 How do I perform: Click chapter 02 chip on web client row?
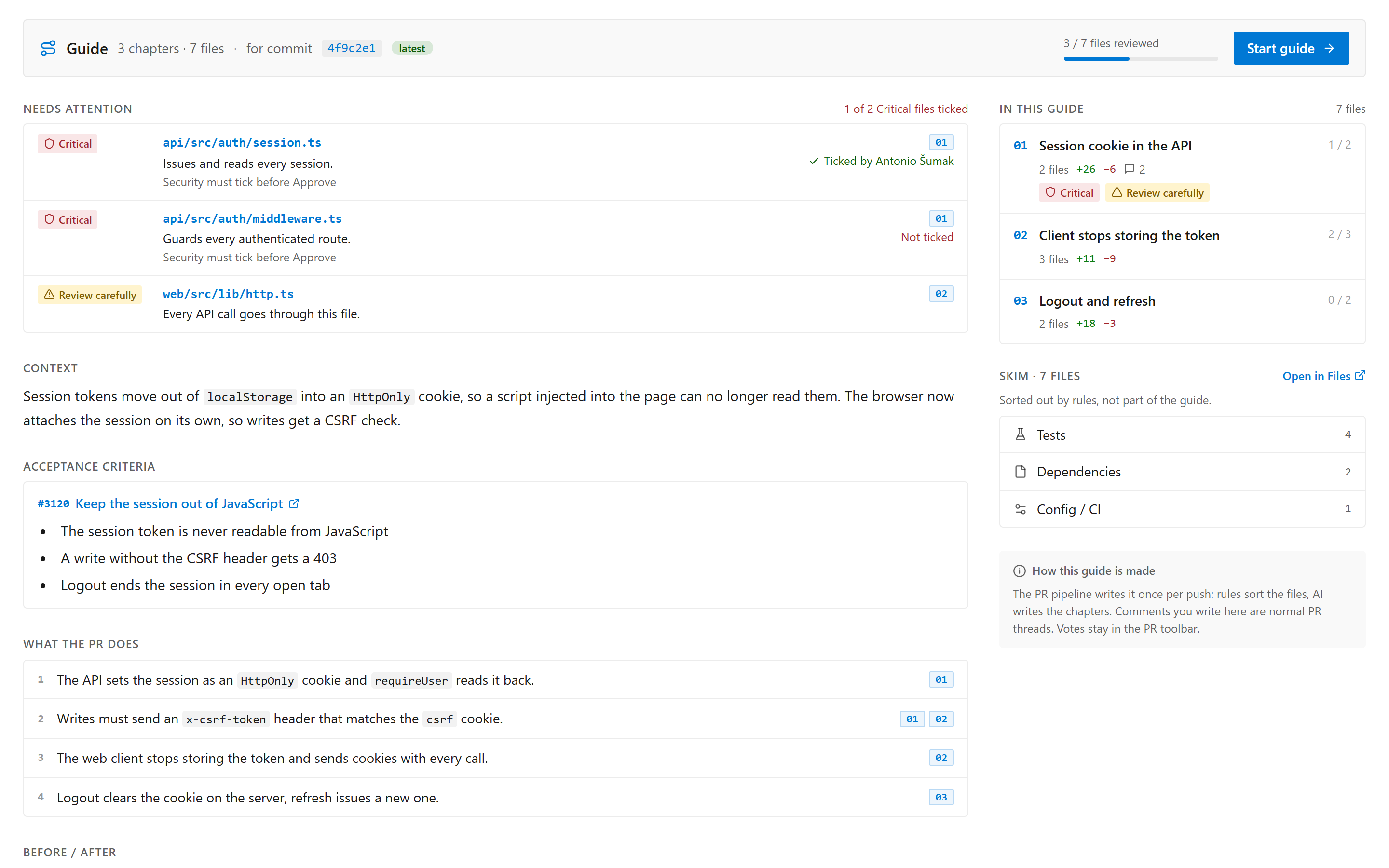pos(941,758)
